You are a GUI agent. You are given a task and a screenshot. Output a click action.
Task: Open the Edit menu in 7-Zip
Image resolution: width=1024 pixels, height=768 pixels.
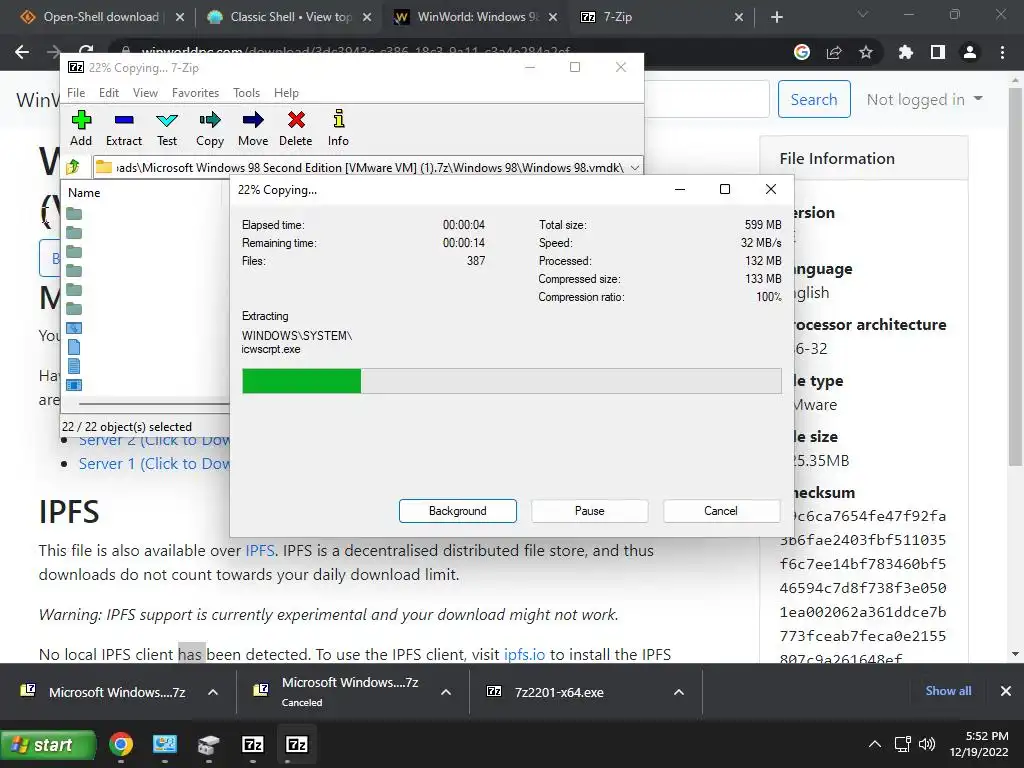(108, 93)
